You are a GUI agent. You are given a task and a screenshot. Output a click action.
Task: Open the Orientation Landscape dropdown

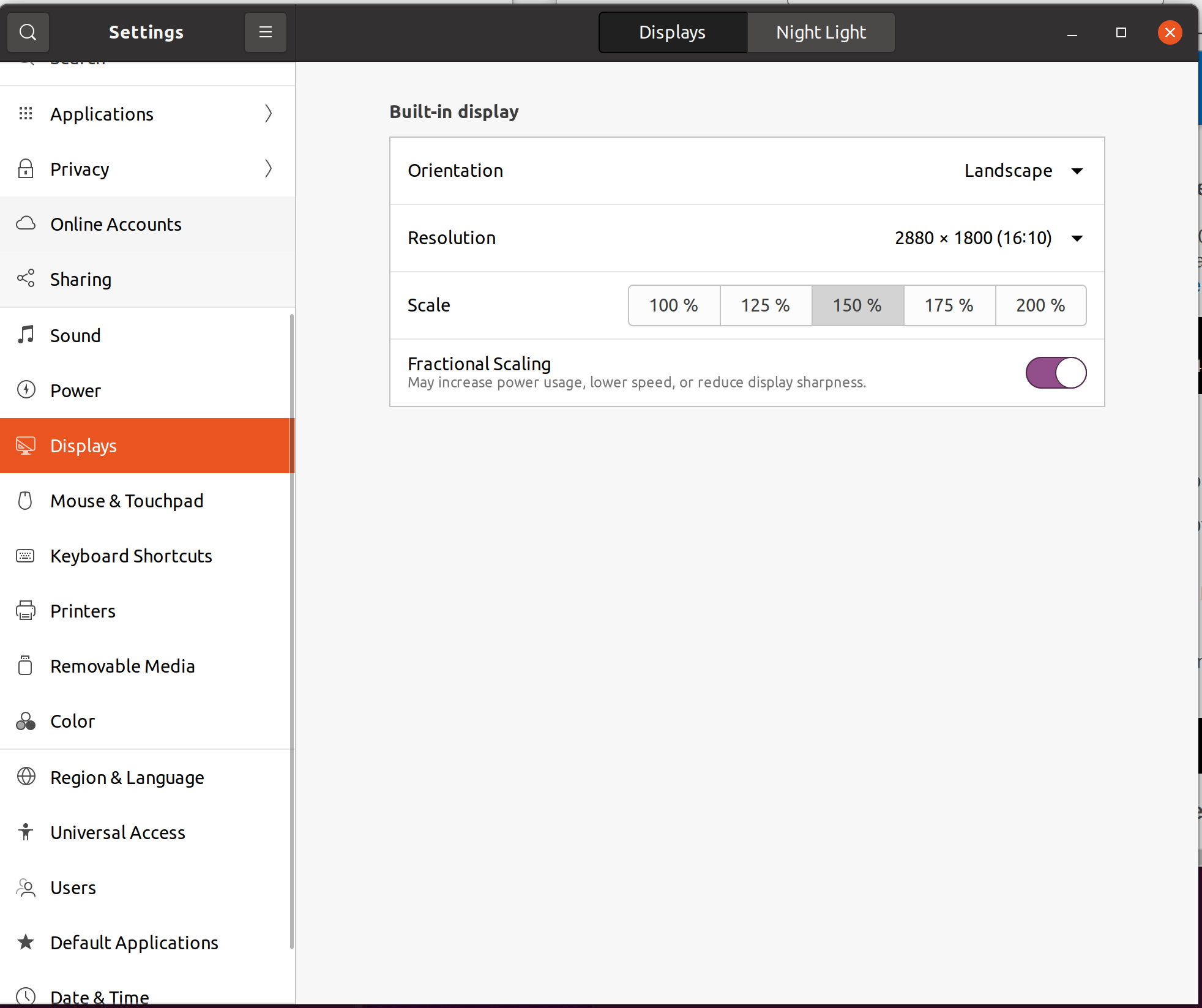coord(1023,171)
